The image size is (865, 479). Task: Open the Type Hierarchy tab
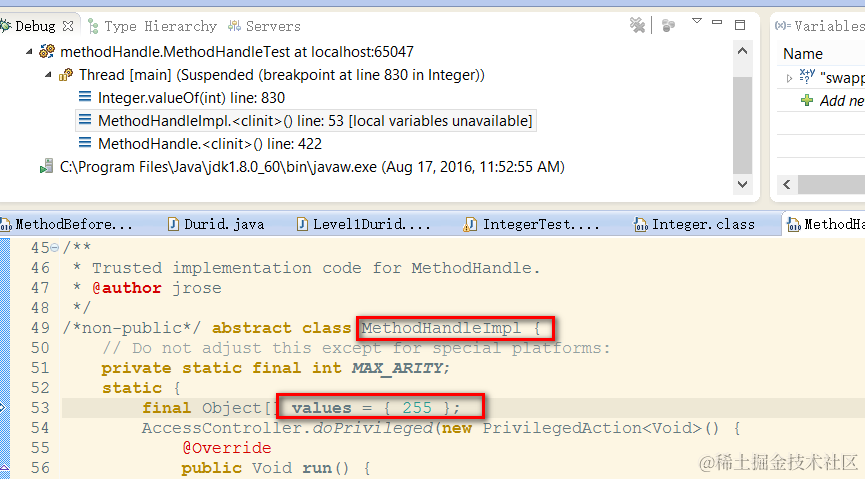pos(153,26)
